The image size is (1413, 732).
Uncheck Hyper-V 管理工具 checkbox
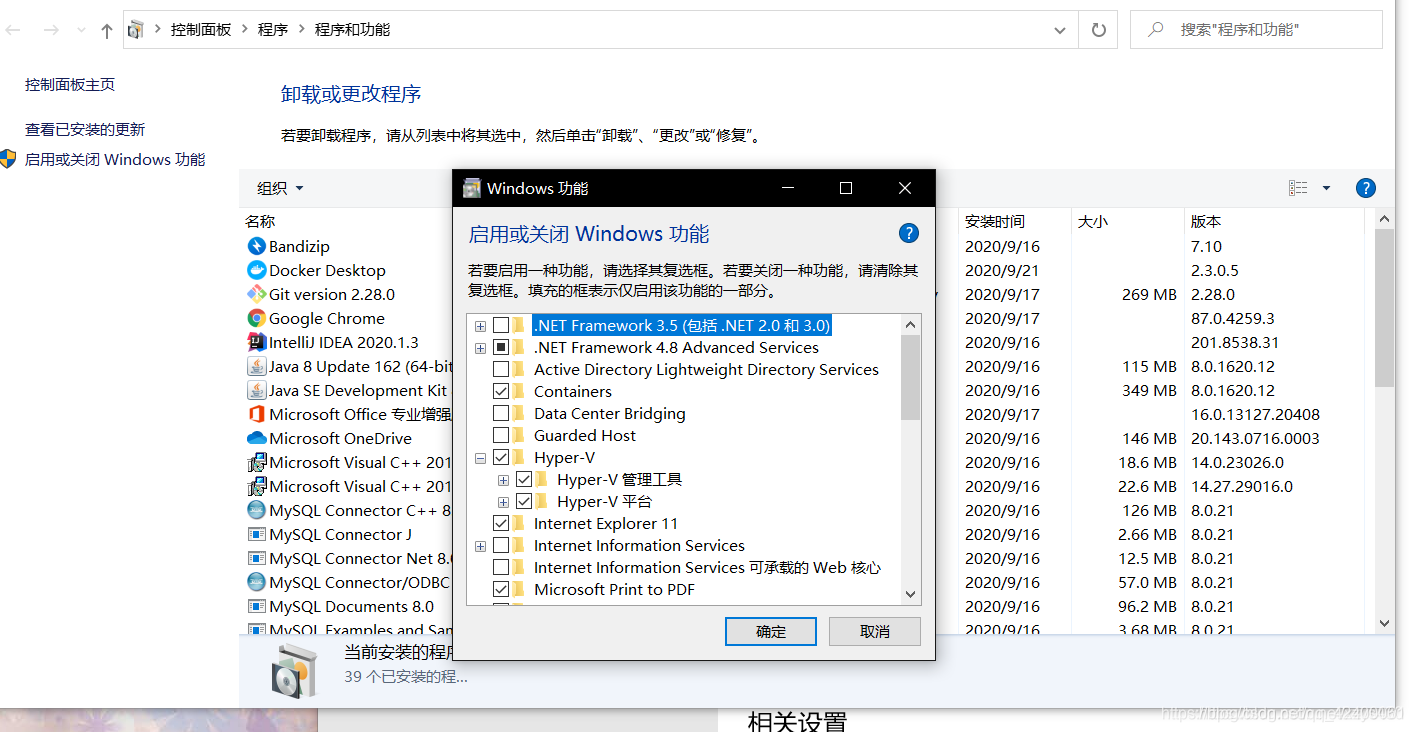pos(524,480)
